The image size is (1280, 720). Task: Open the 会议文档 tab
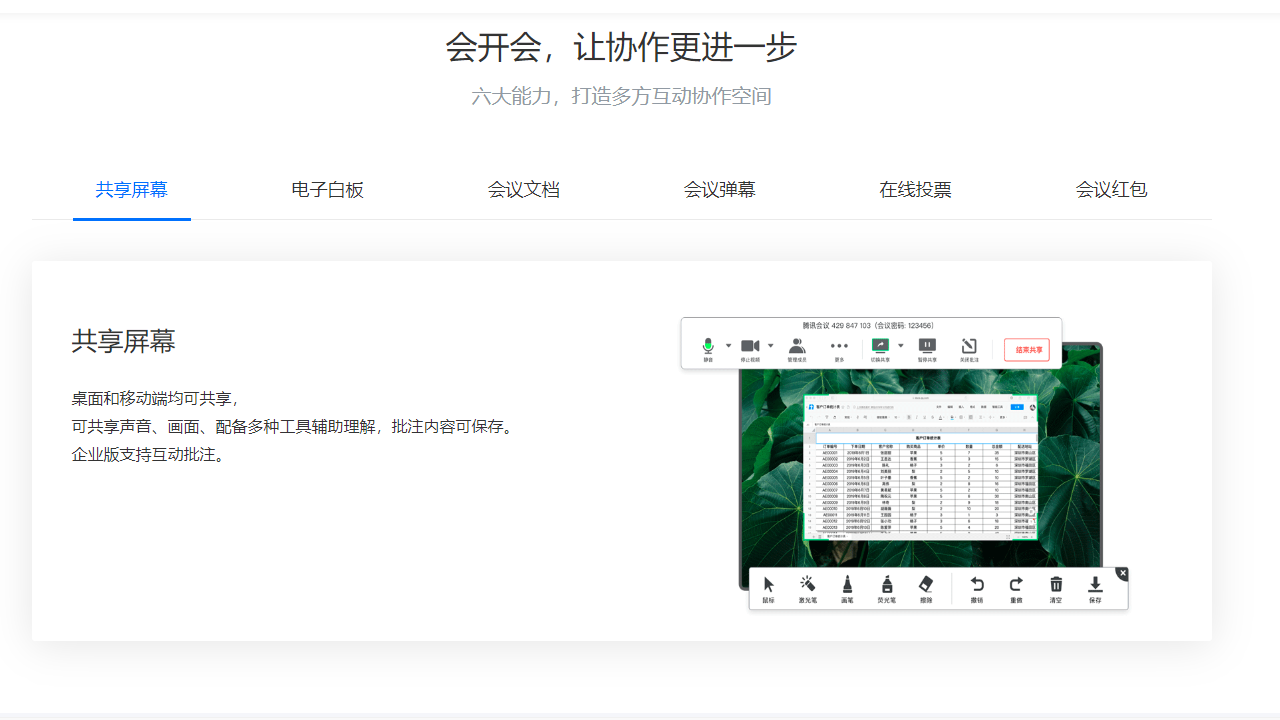523,190
